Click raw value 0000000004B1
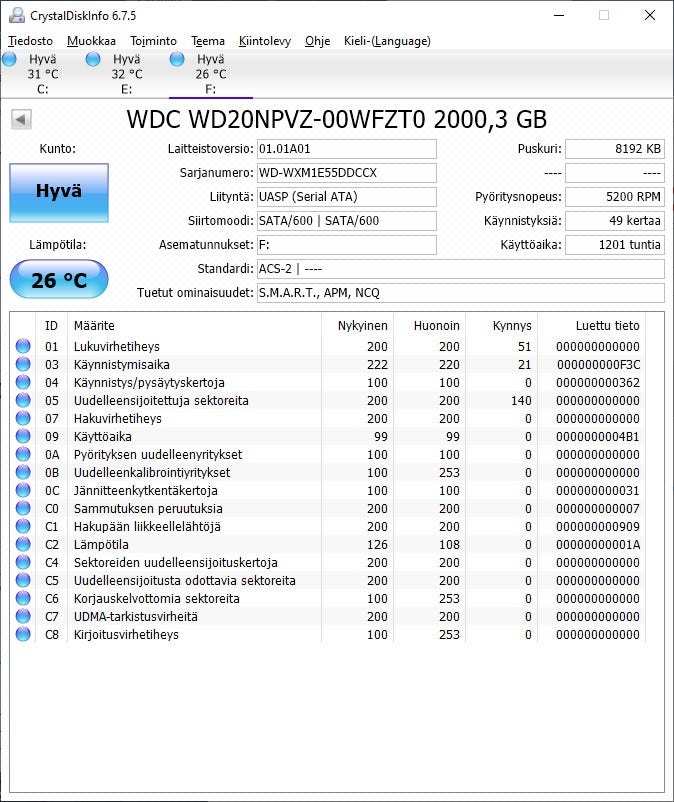Image resolution: width=674 pixels, height=802 pixels. [598, 437]
